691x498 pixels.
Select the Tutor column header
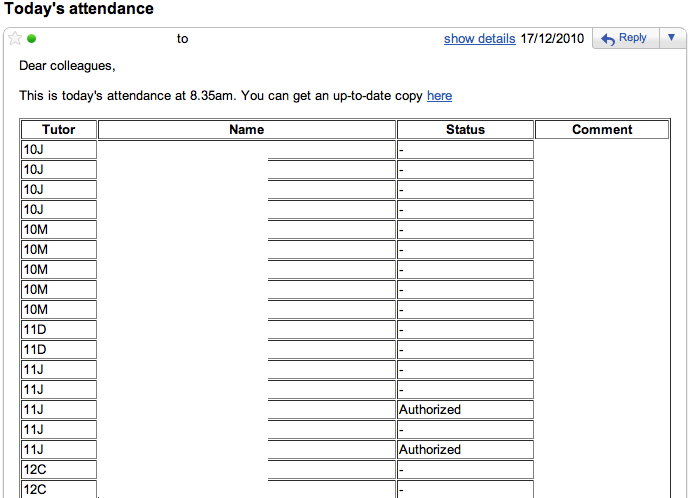click(x=59, y=129)
